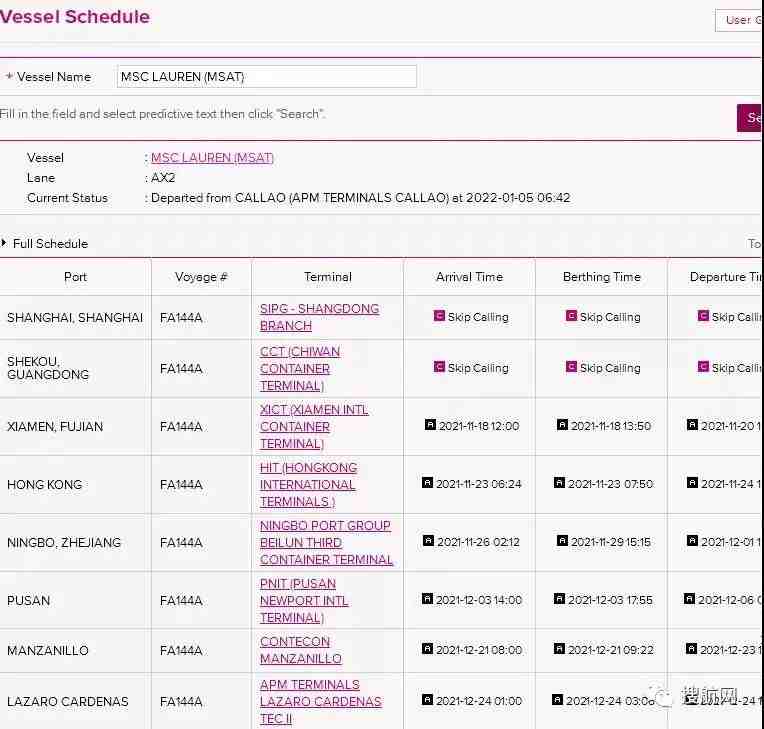Select SHANGHAI, SHANGHAI port cell

(75, 317)
